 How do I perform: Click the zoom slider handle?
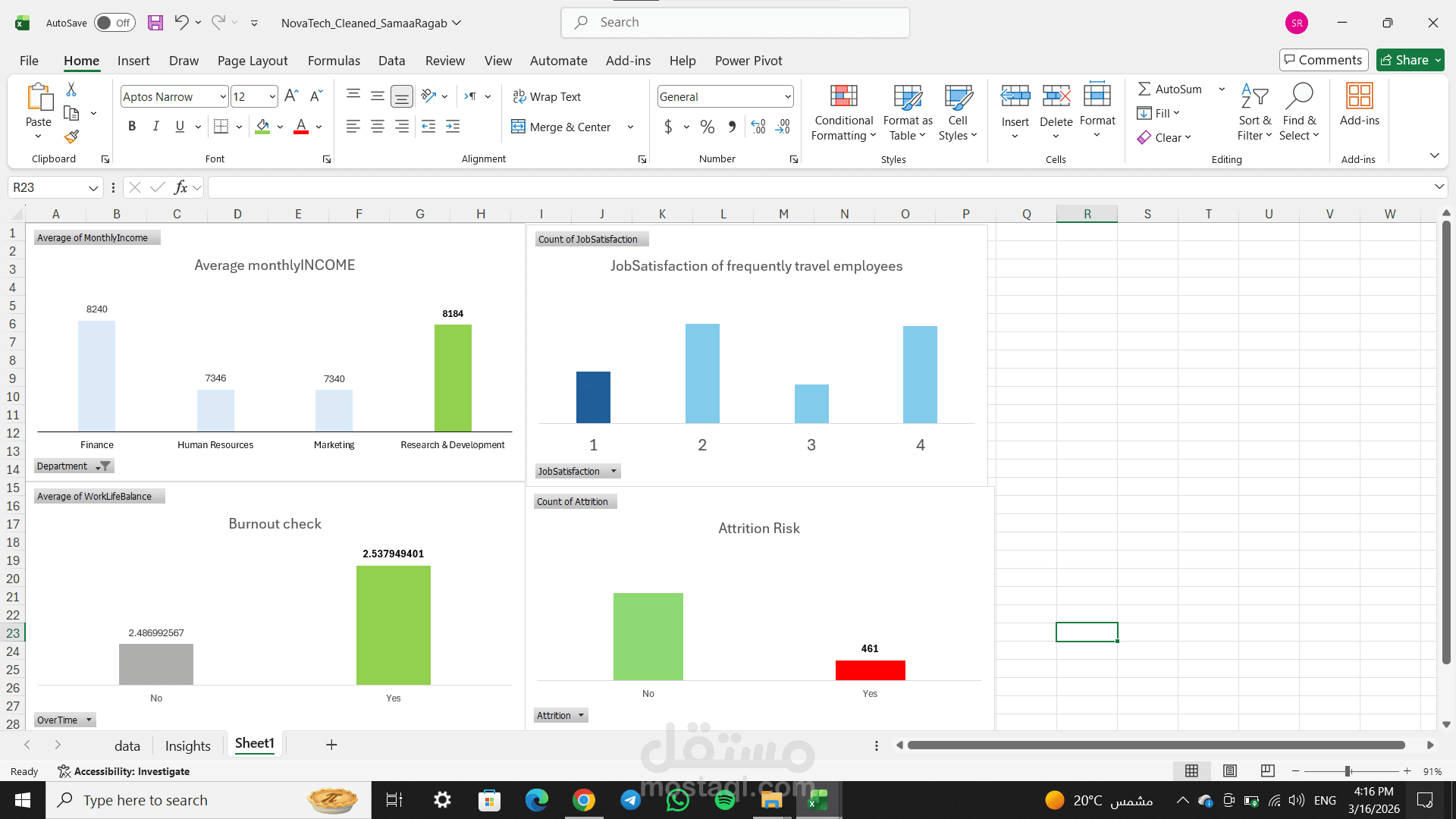(1348, 770)
